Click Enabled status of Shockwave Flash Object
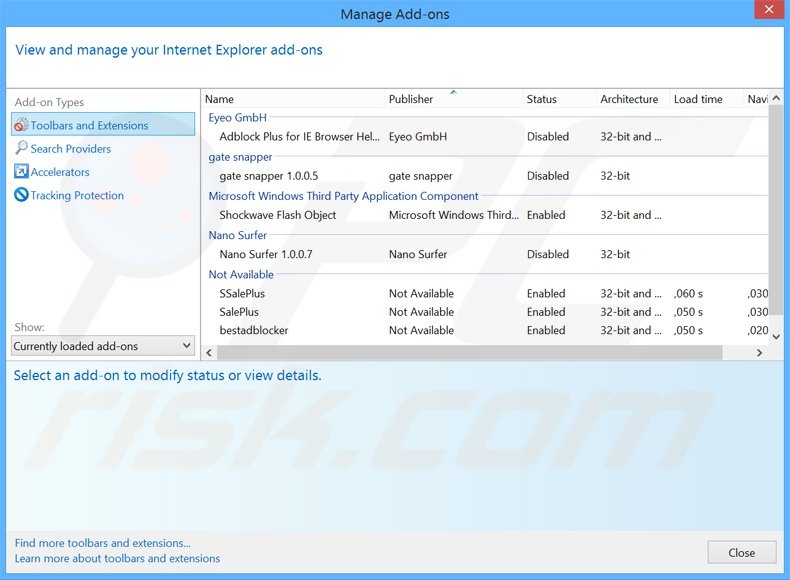This screenshot has height=580, width=790. click(x=546, y=215)
